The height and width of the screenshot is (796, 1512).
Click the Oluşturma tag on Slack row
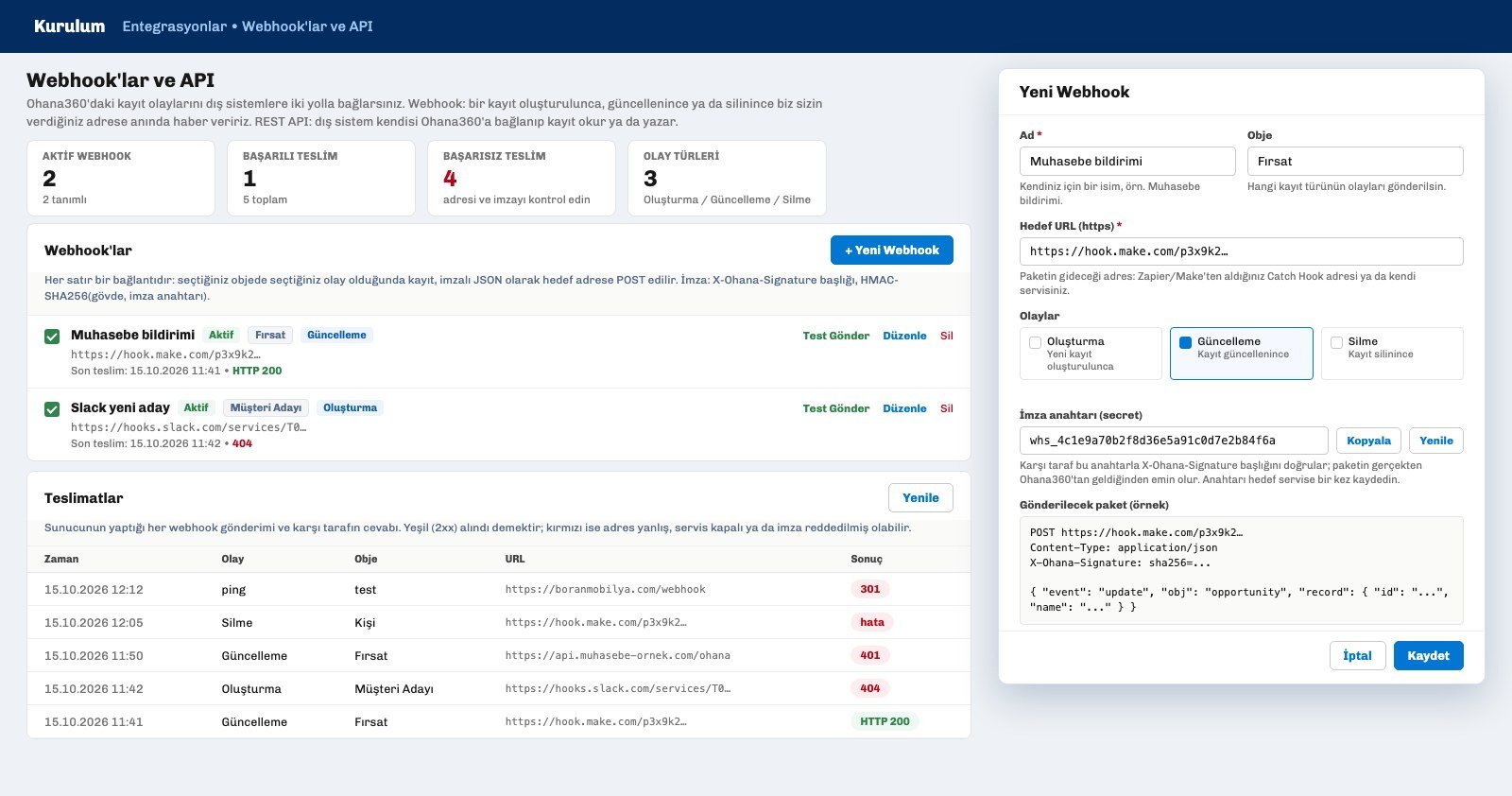[x=350, y=408]
